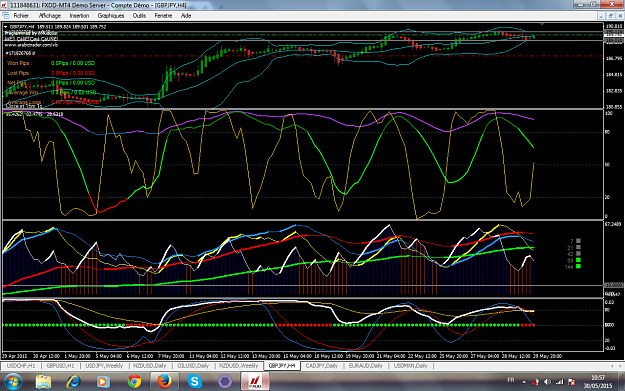
Task: Switch to the OILUSD,Daily chart tab
Action: [x=193, y=365]
